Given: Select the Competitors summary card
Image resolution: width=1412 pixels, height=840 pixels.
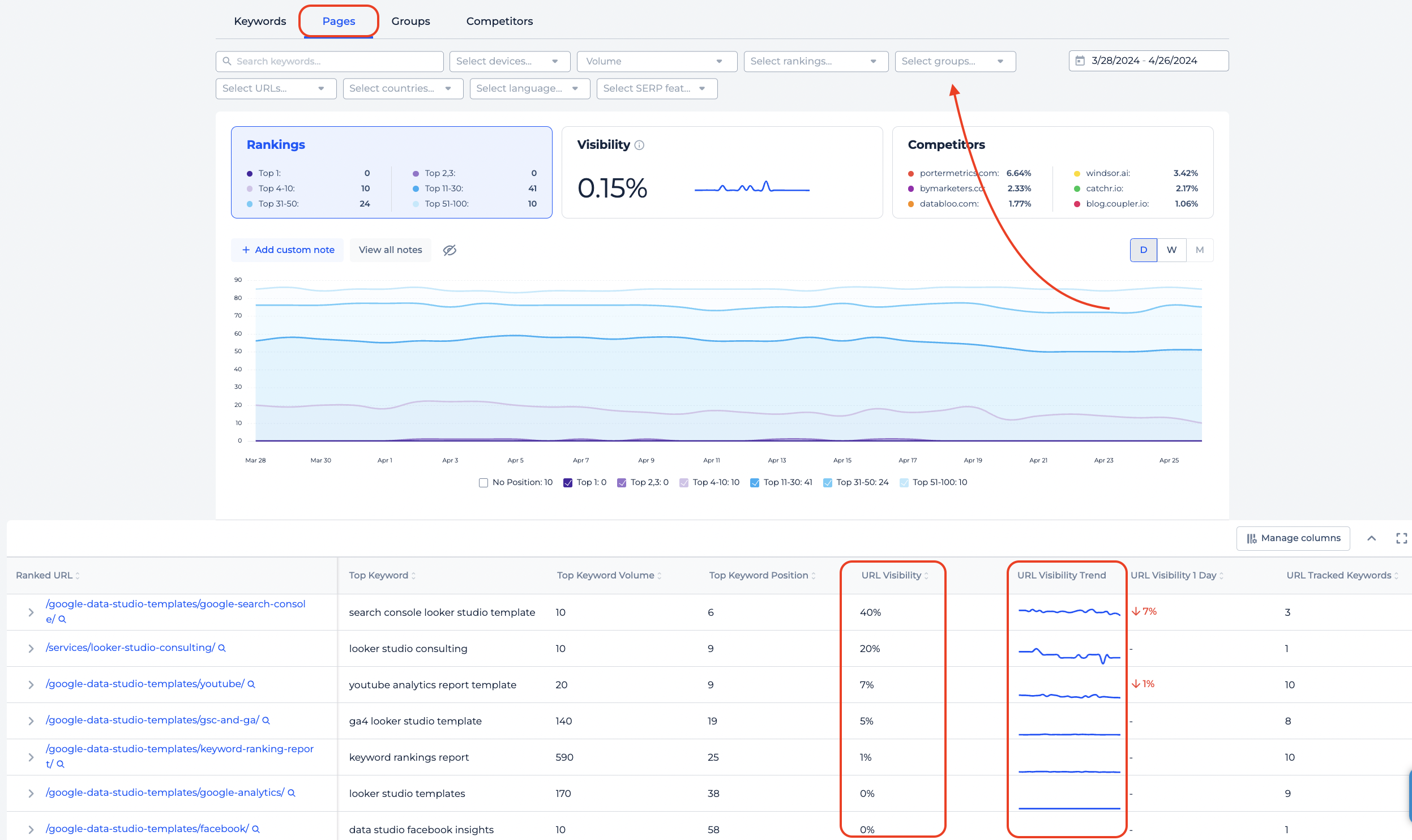Looking at the screenshot, I should (1052, 172).
